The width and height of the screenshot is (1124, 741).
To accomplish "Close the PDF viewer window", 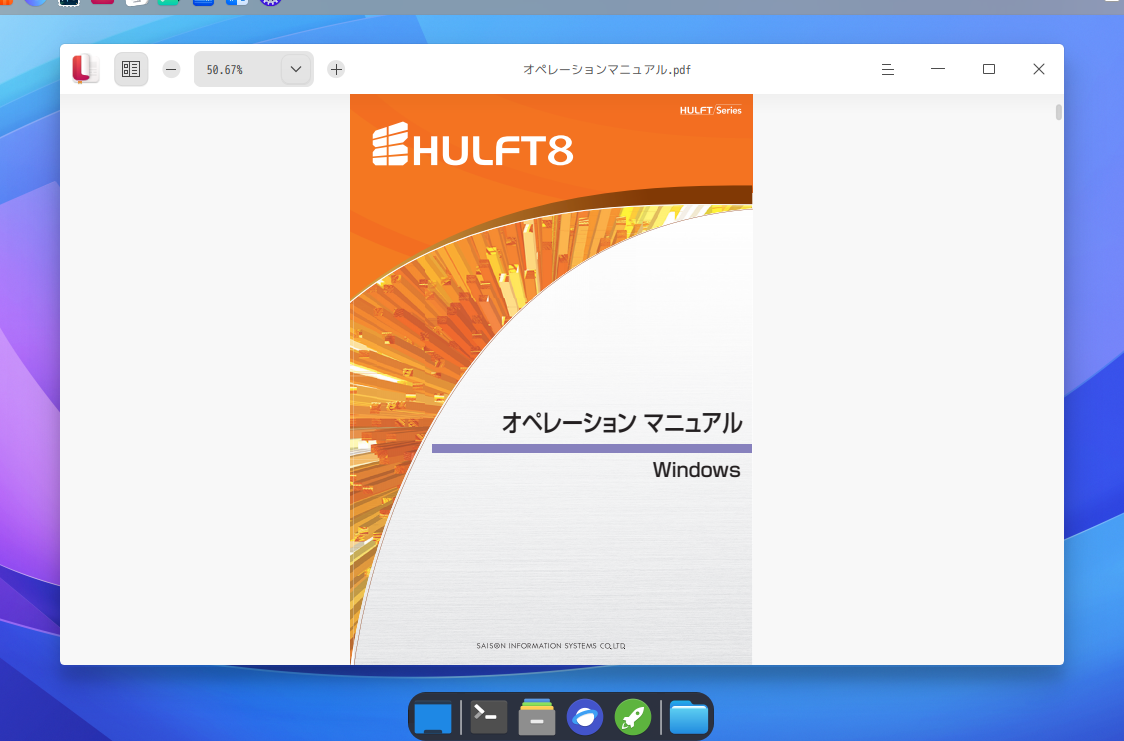I will [1039, 69].
